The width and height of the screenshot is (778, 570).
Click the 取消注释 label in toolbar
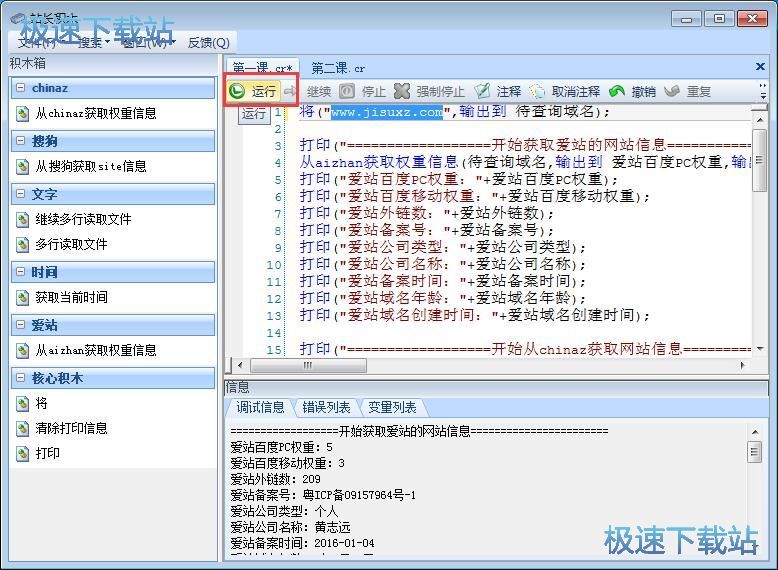click(x=576, y=91)
